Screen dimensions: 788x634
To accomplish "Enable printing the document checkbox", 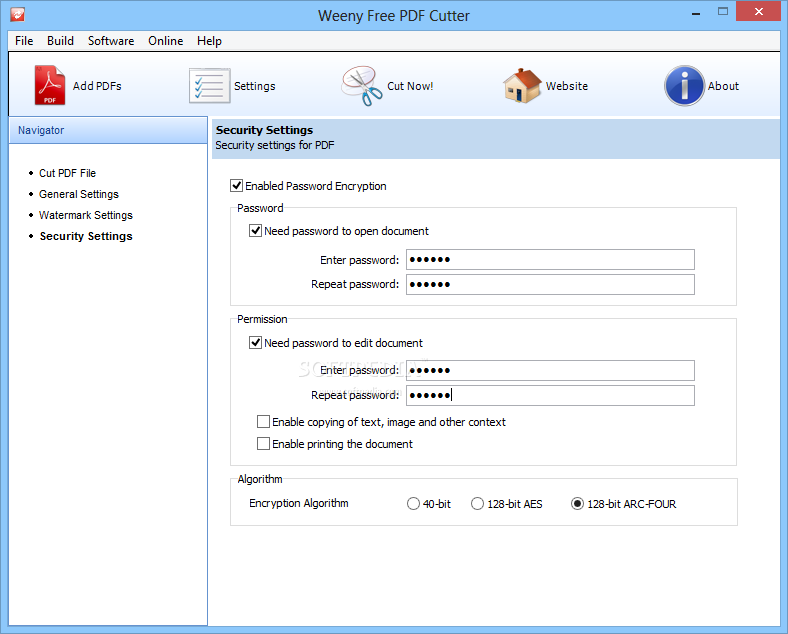I will [263, 444].
